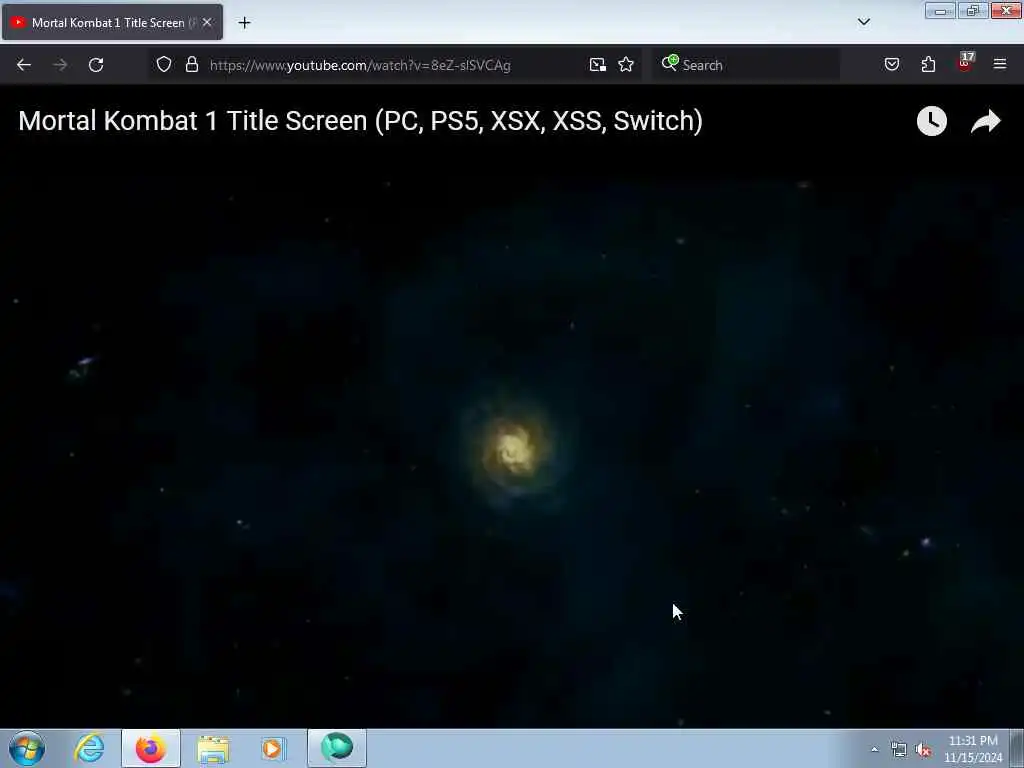Close the Mortal Kombat 1 Title Screen tab
The width and height of the screenshot is (1024, 768).
tap(207, 22)
